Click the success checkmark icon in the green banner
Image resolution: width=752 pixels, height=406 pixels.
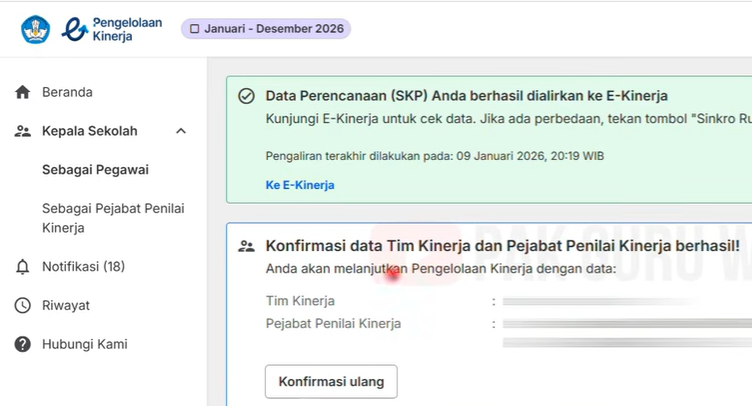pyautogui.click(x=247, y=96)
